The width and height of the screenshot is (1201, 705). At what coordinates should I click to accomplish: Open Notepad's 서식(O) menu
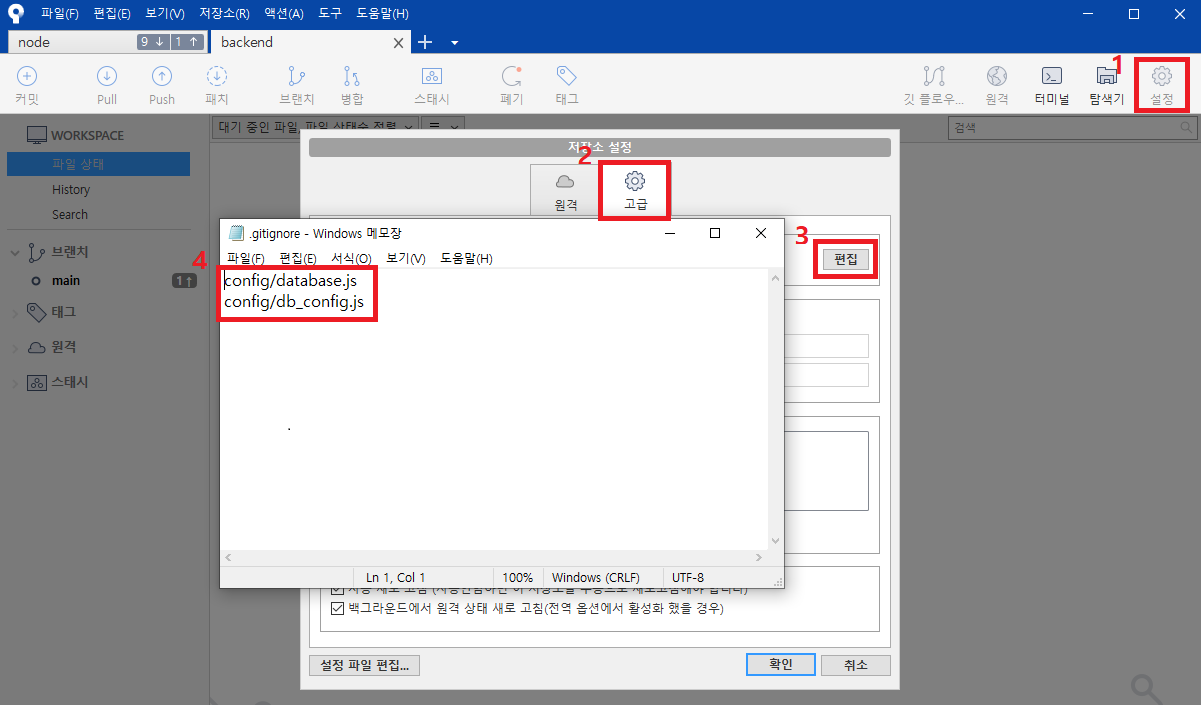[351, 259]
